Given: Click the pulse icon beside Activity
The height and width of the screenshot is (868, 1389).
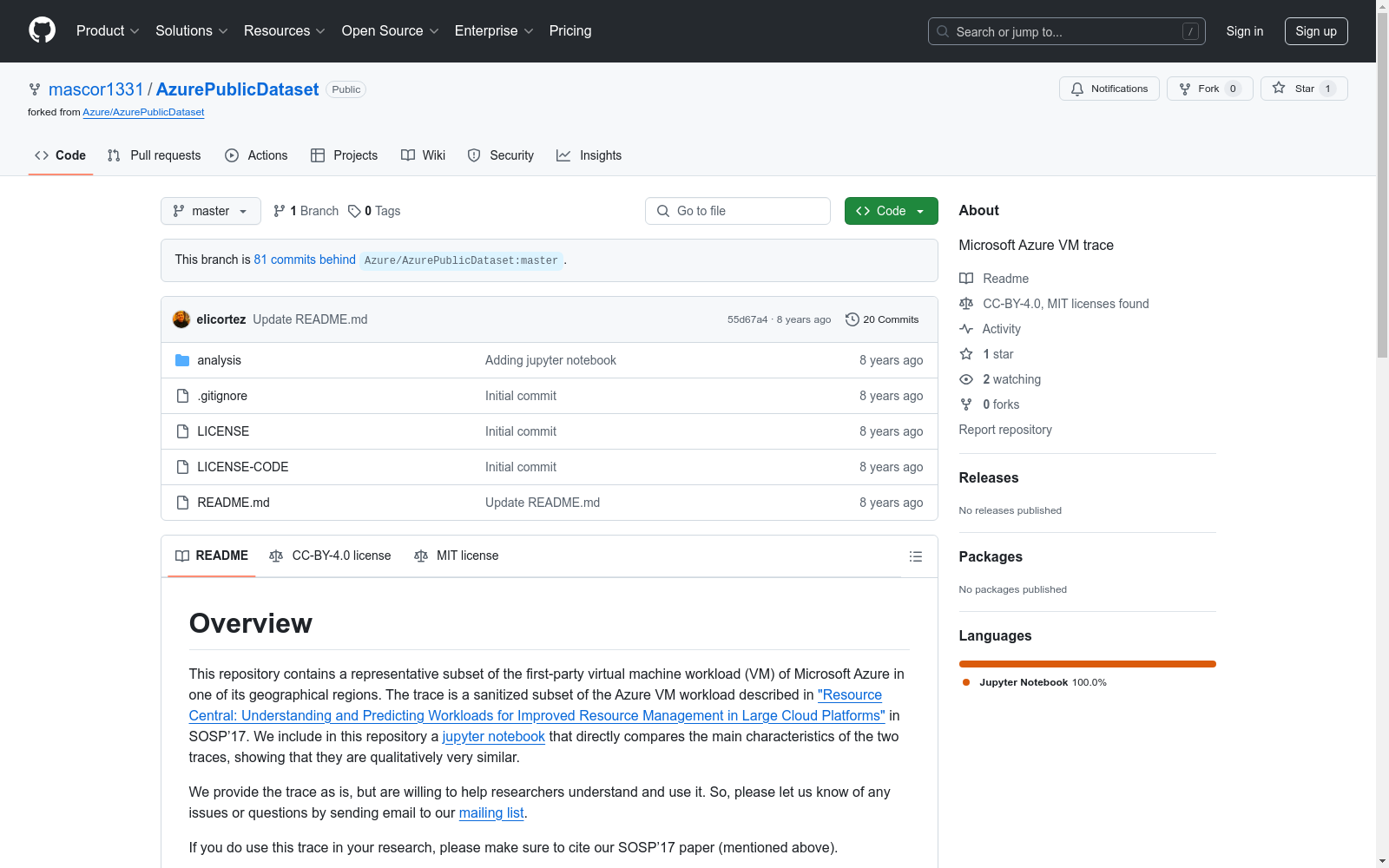Looking at the screenshot, I should click(x=966, y=329).
